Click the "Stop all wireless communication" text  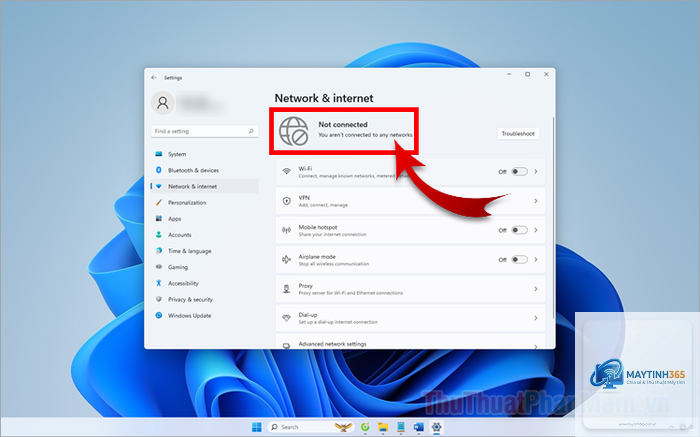(x=333, y=264)
